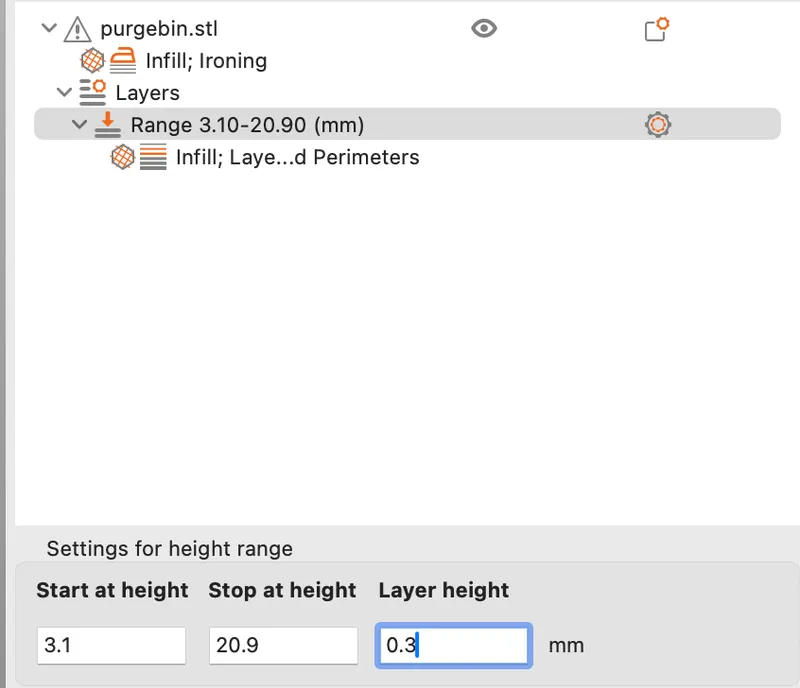This screenshot has width=800, height=688.
Task: Click the gear icon on the Range row
Action: (658, 125)
